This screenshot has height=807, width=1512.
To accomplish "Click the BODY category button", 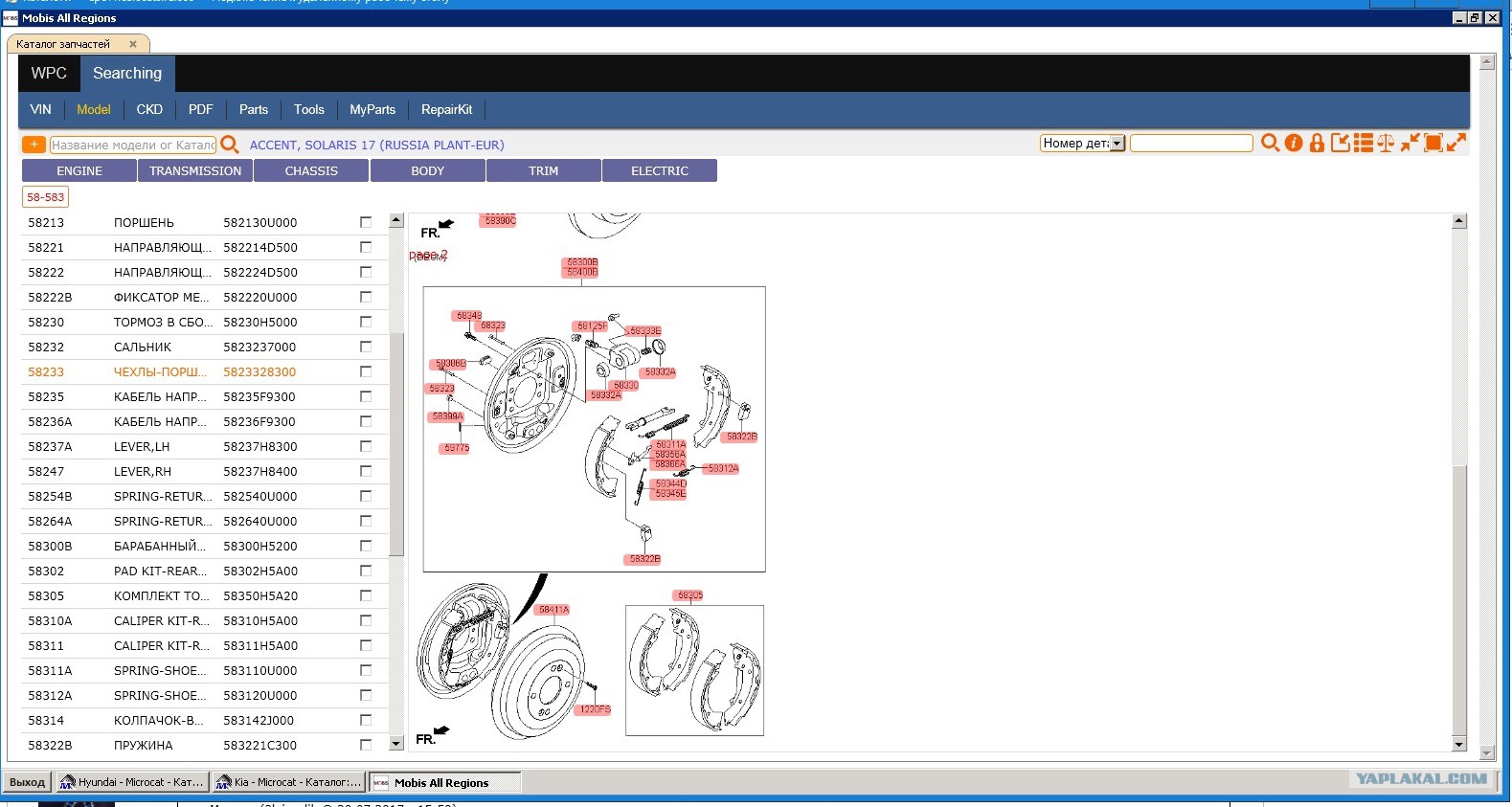I will click(x=428, y=170).
